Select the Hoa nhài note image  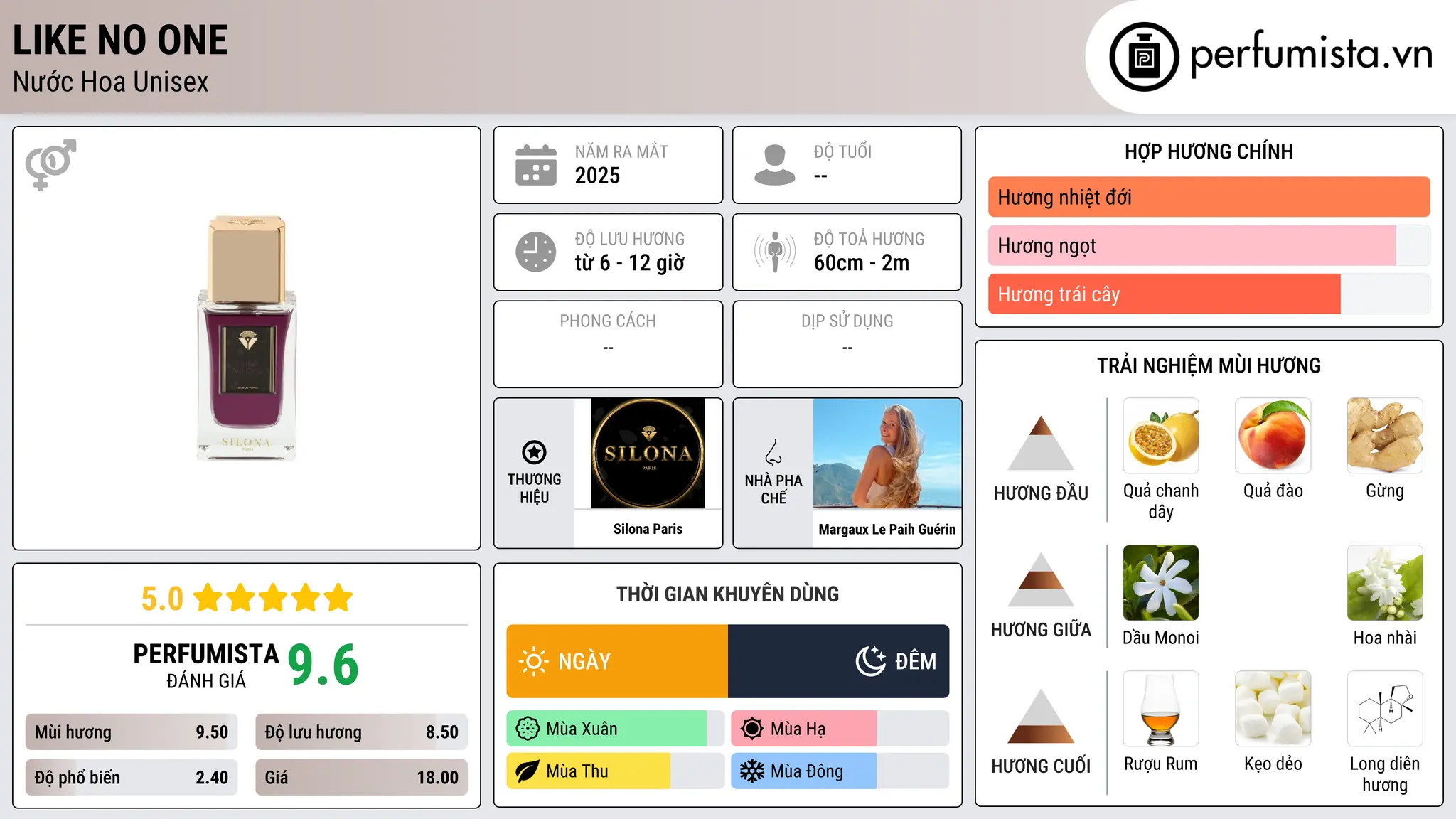pyautogui.click(x=1385, y=583)
